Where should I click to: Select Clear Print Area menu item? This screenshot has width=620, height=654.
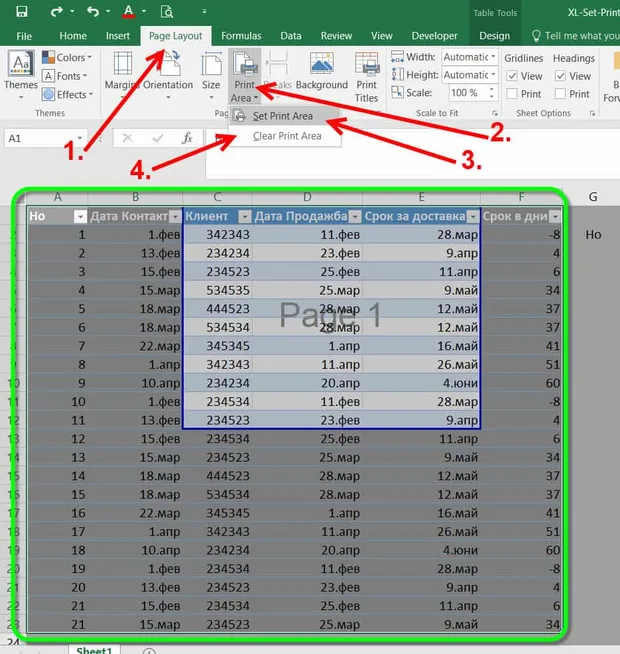point(285,136)
